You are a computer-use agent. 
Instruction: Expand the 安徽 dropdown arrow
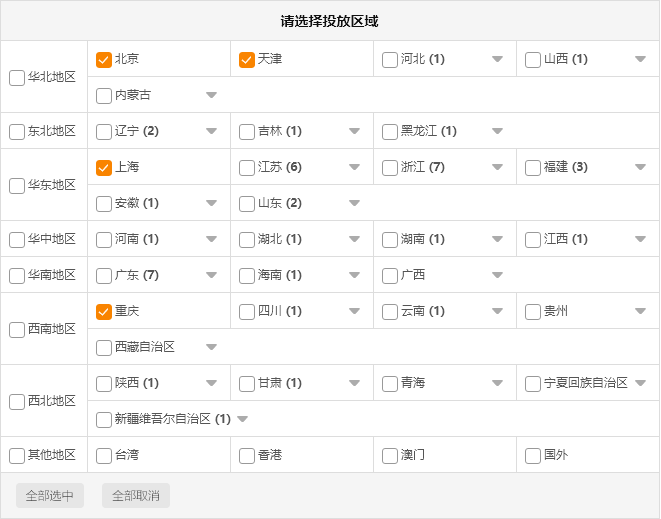click(x=211, y=203)
